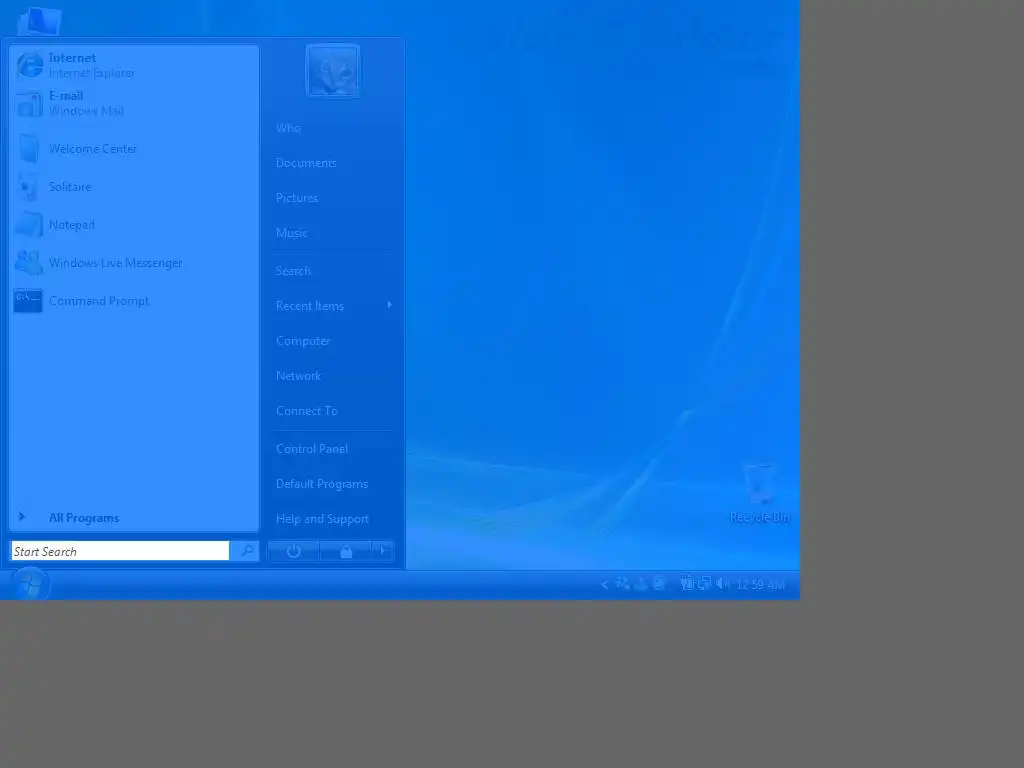Open Command Prompt
The width and height of the screenshot is (1024, 768).
(x=134, y=300)
